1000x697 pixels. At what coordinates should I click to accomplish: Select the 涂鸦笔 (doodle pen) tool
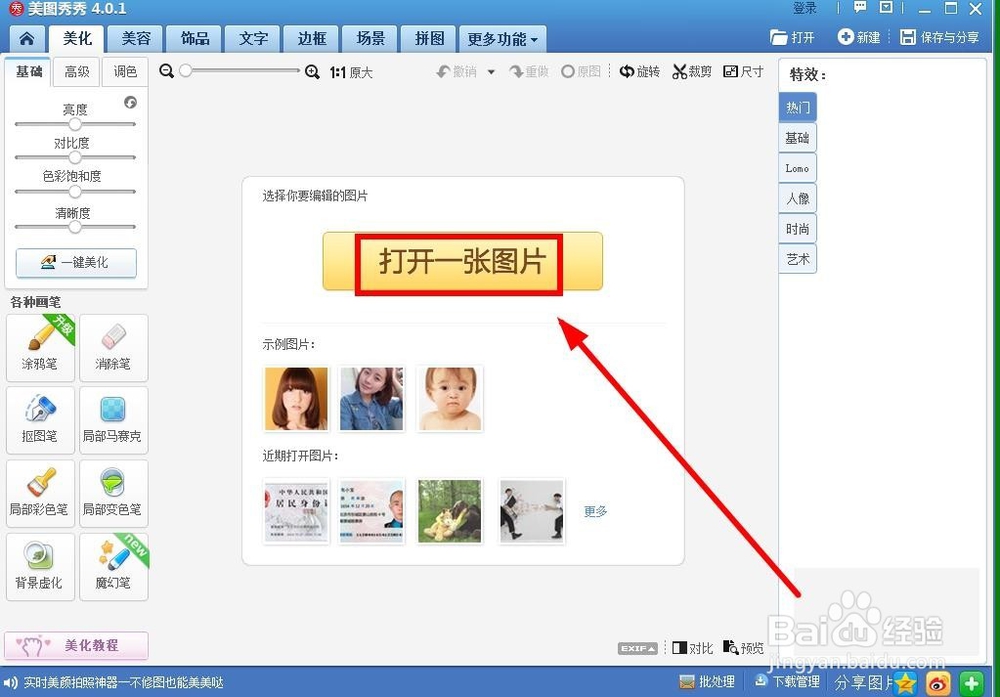(40, 348)
